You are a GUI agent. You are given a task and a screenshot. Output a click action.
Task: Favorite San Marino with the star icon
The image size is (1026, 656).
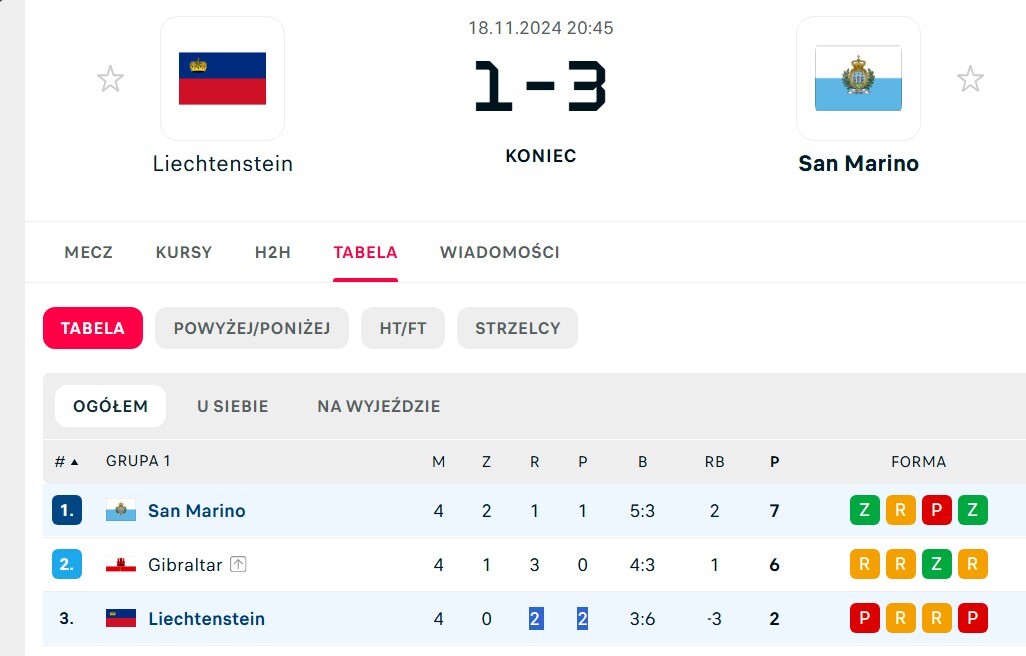click(x=970, y=79)
